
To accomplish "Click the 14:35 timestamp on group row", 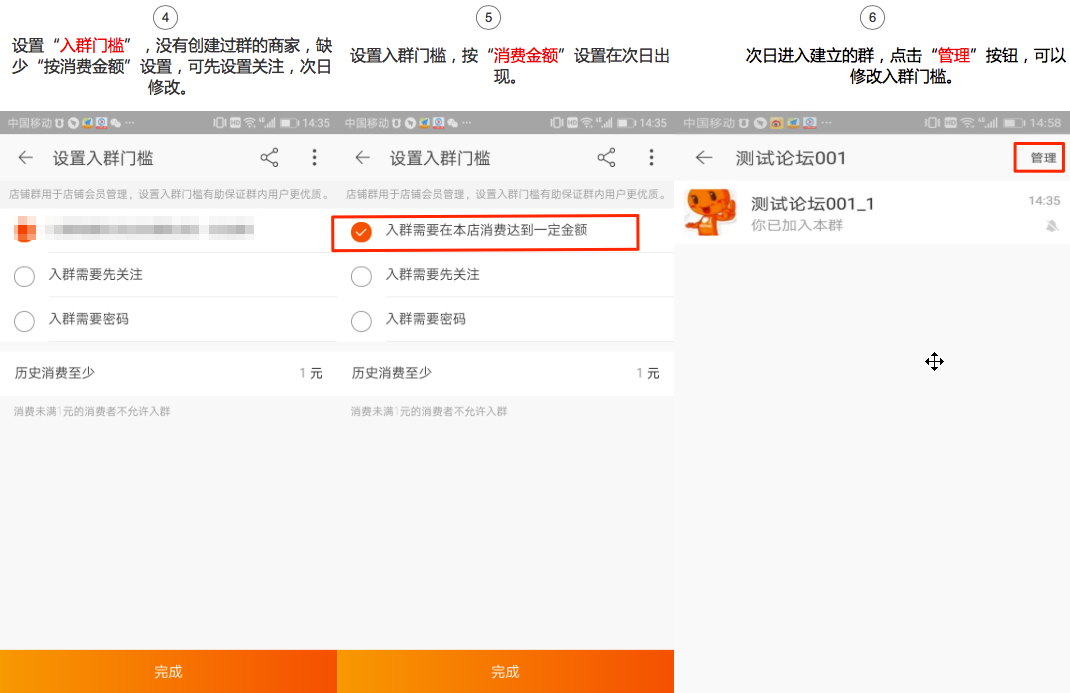I will (x=1044, y=201).
